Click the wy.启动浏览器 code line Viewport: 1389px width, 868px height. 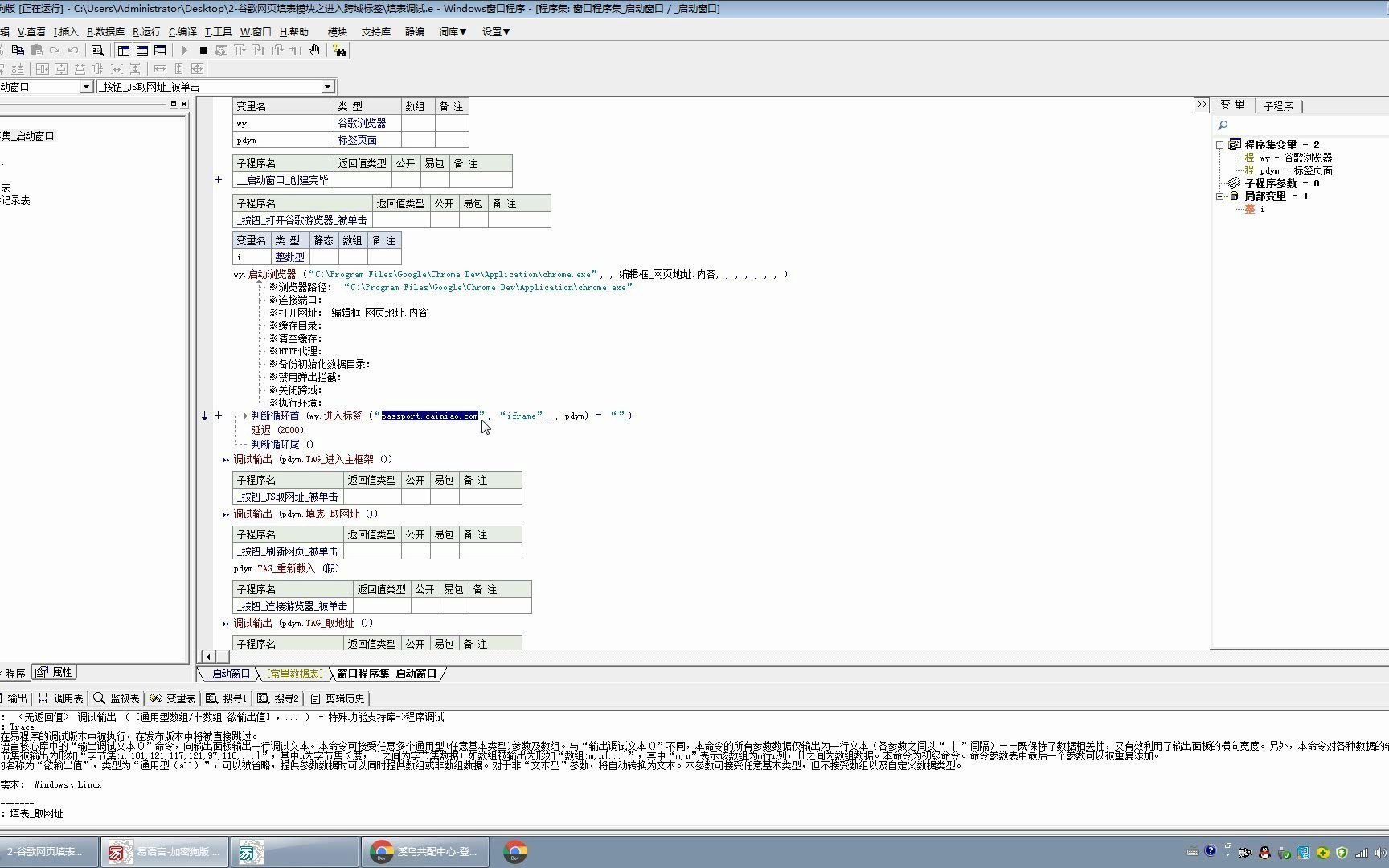pos(510,274)
